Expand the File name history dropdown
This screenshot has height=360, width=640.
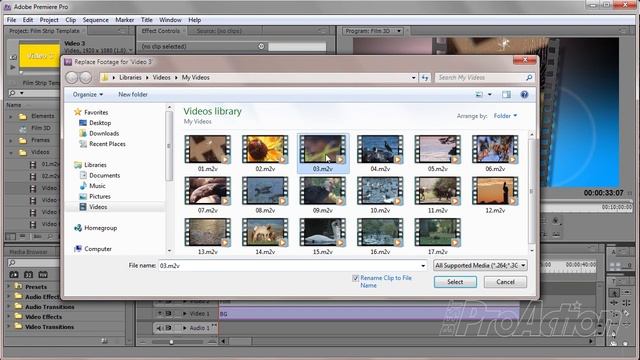(423, 266)
